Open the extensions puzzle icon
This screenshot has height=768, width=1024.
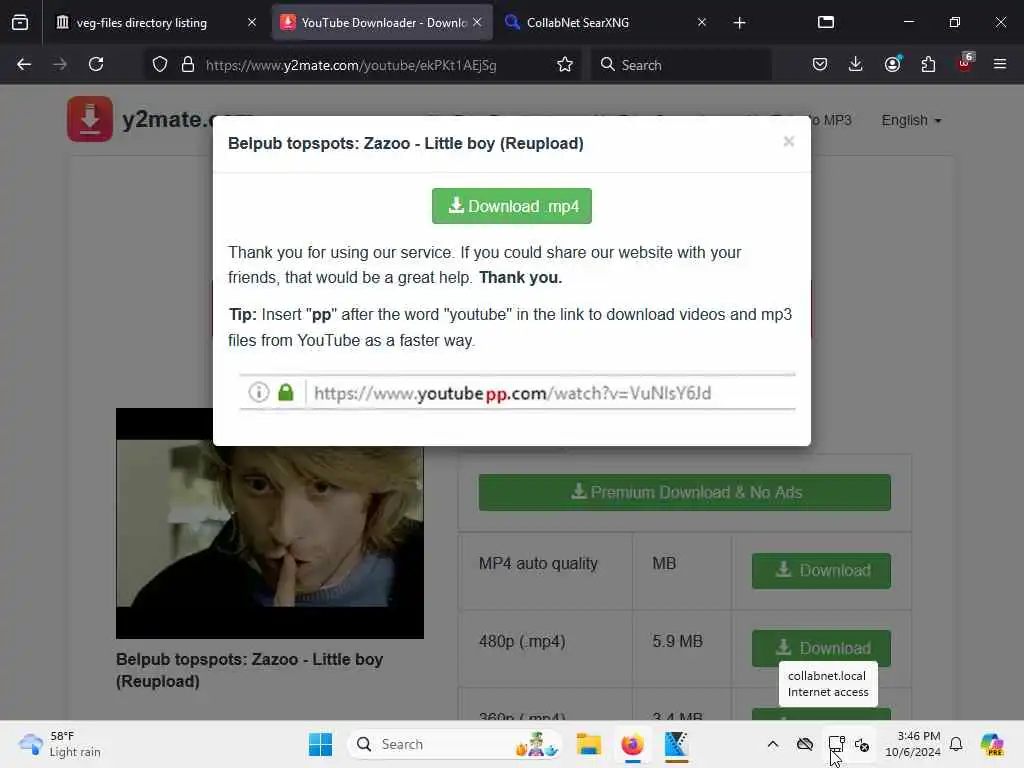pyautogui.click(x=928, y=64)
